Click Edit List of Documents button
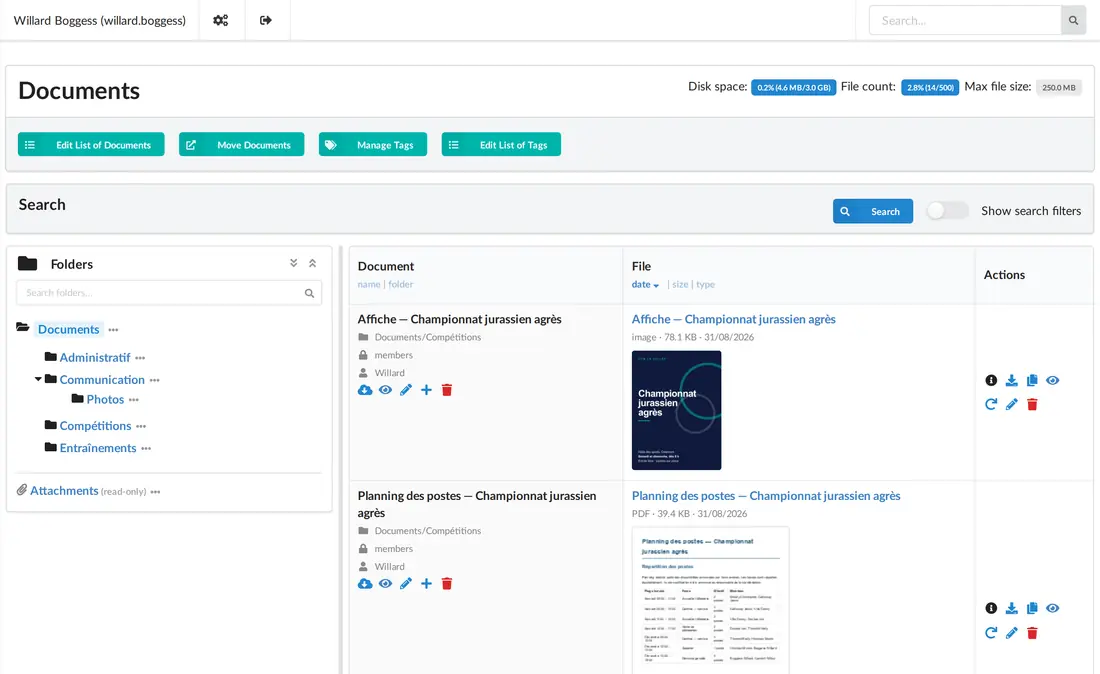The image size is (1100, 674). pyautogui.click(x=91, y=144)
